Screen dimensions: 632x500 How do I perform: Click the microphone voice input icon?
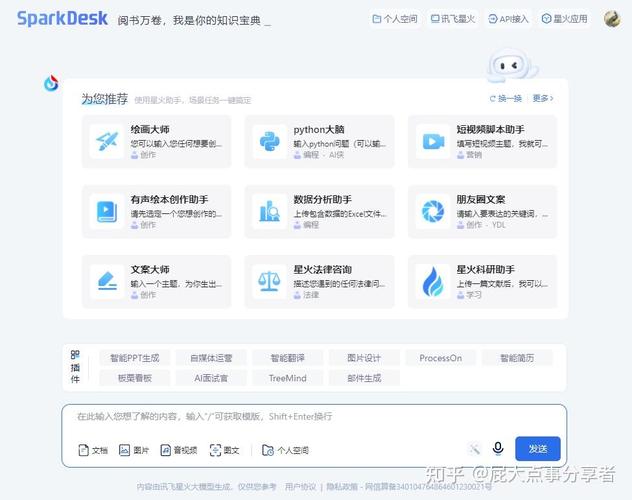[x=498, y=448]
